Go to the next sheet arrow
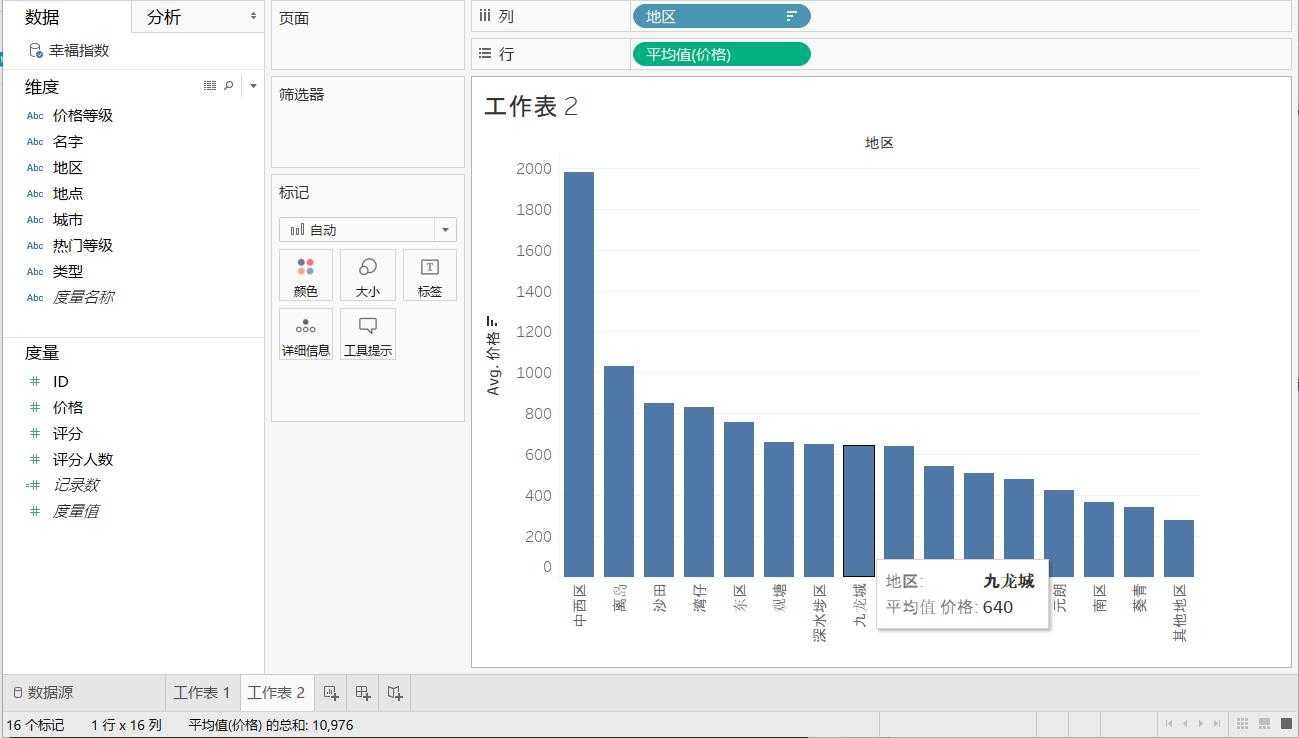 pos(1201,723)
